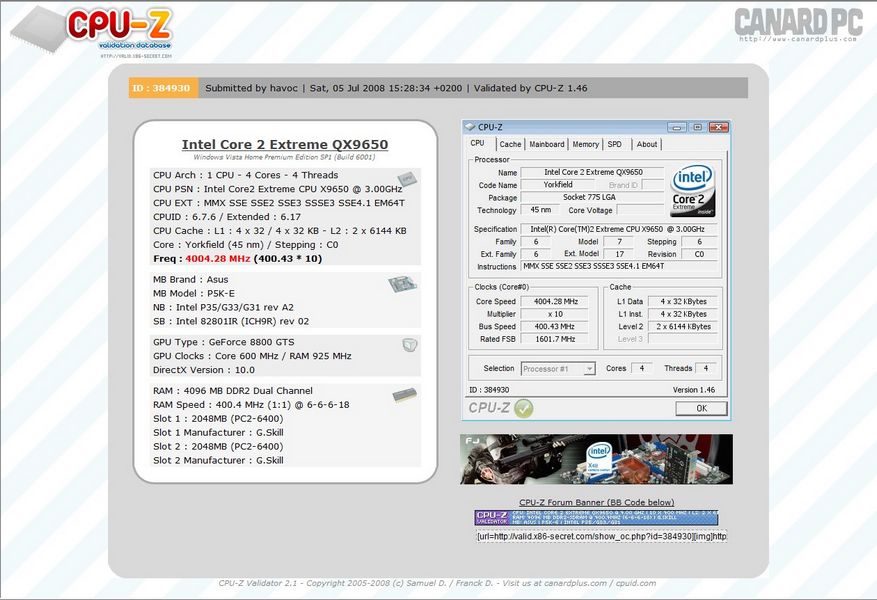877x600 pixels.
Task: Click the Code Name field Yorkfield
Action: (x=557, y=185)
